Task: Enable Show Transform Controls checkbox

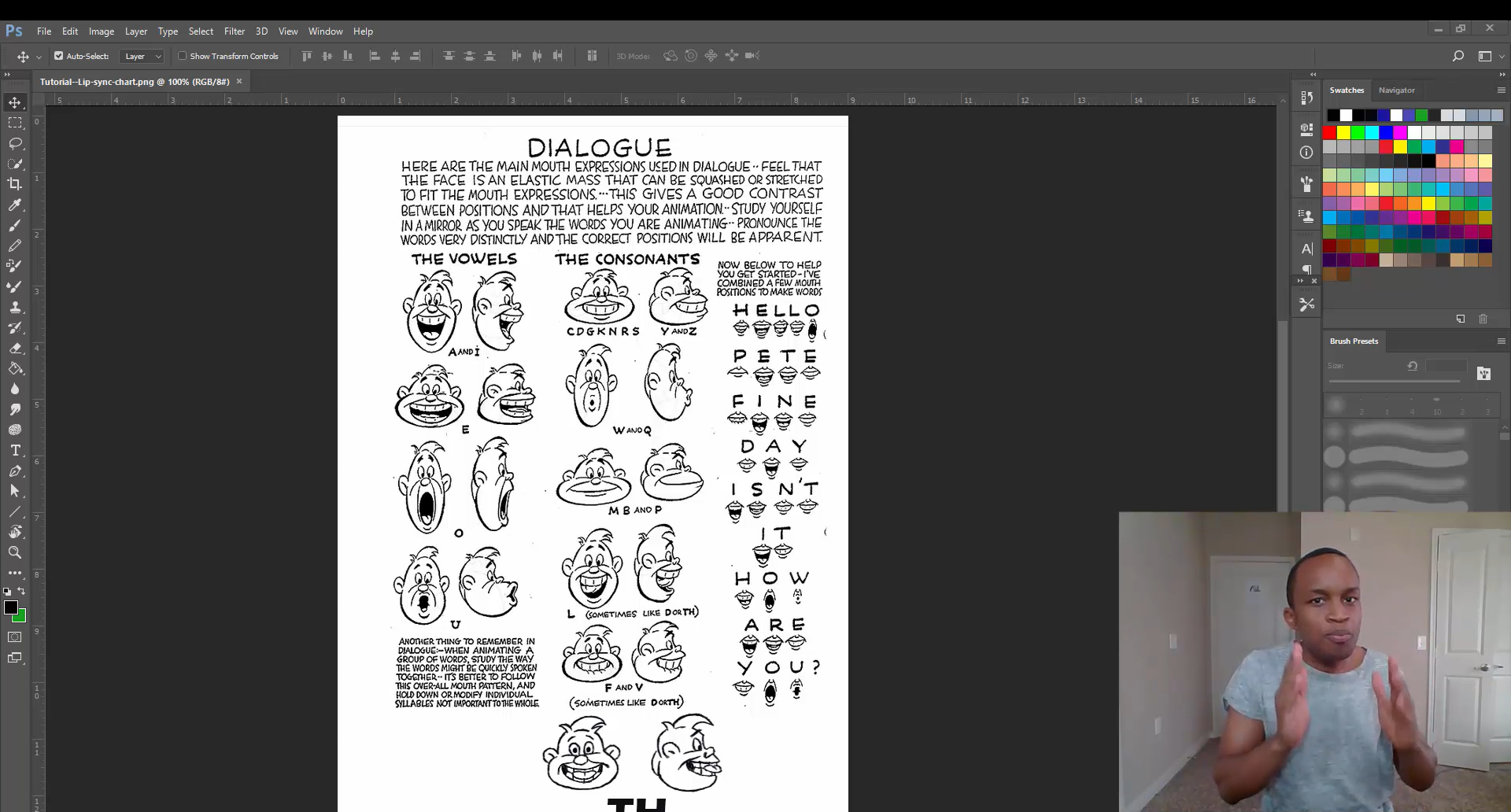Action: (x=183, y=56)
